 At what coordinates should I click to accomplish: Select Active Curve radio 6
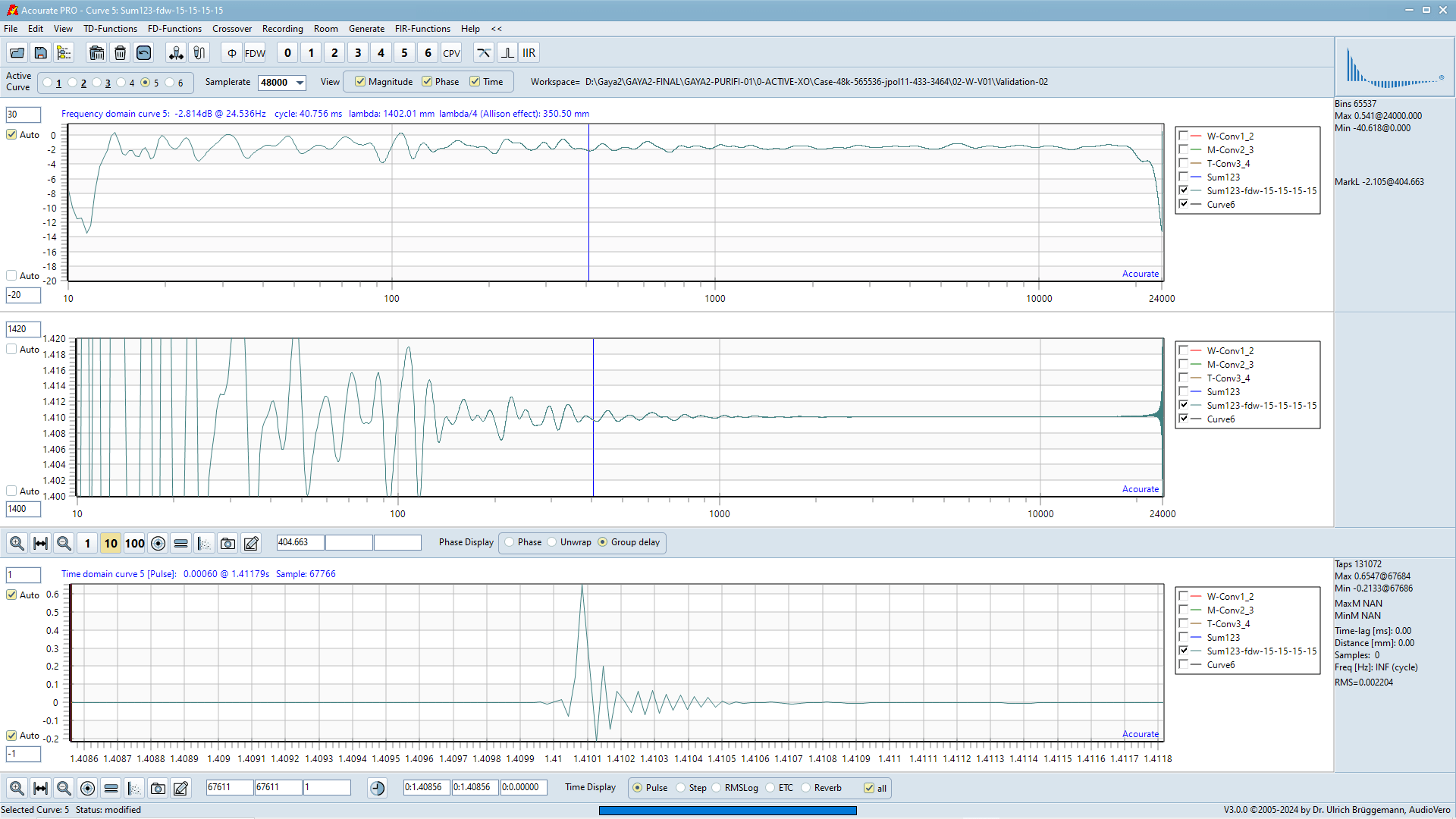170,83
